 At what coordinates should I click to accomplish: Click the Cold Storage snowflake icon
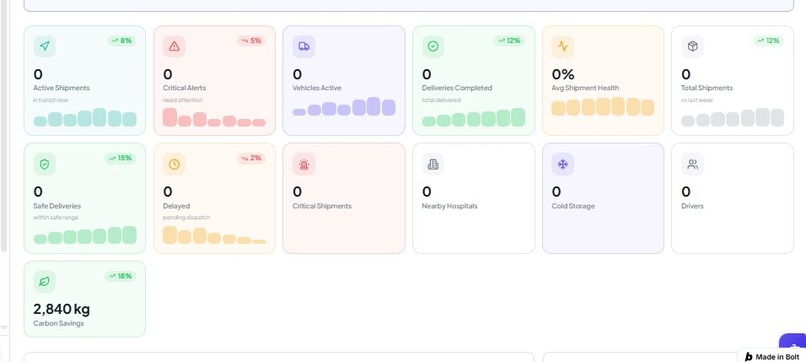click(563, 164)
